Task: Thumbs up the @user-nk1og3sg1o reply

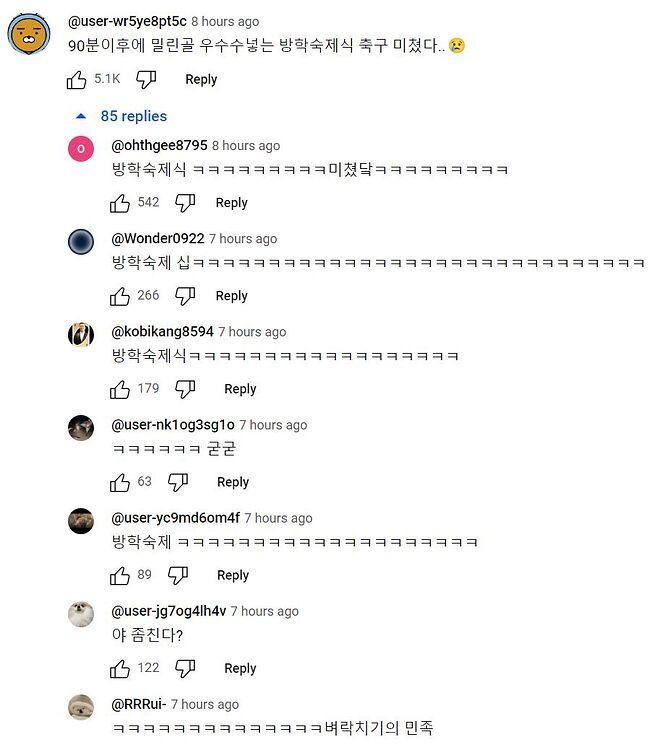Action: (x=120, y=482)
